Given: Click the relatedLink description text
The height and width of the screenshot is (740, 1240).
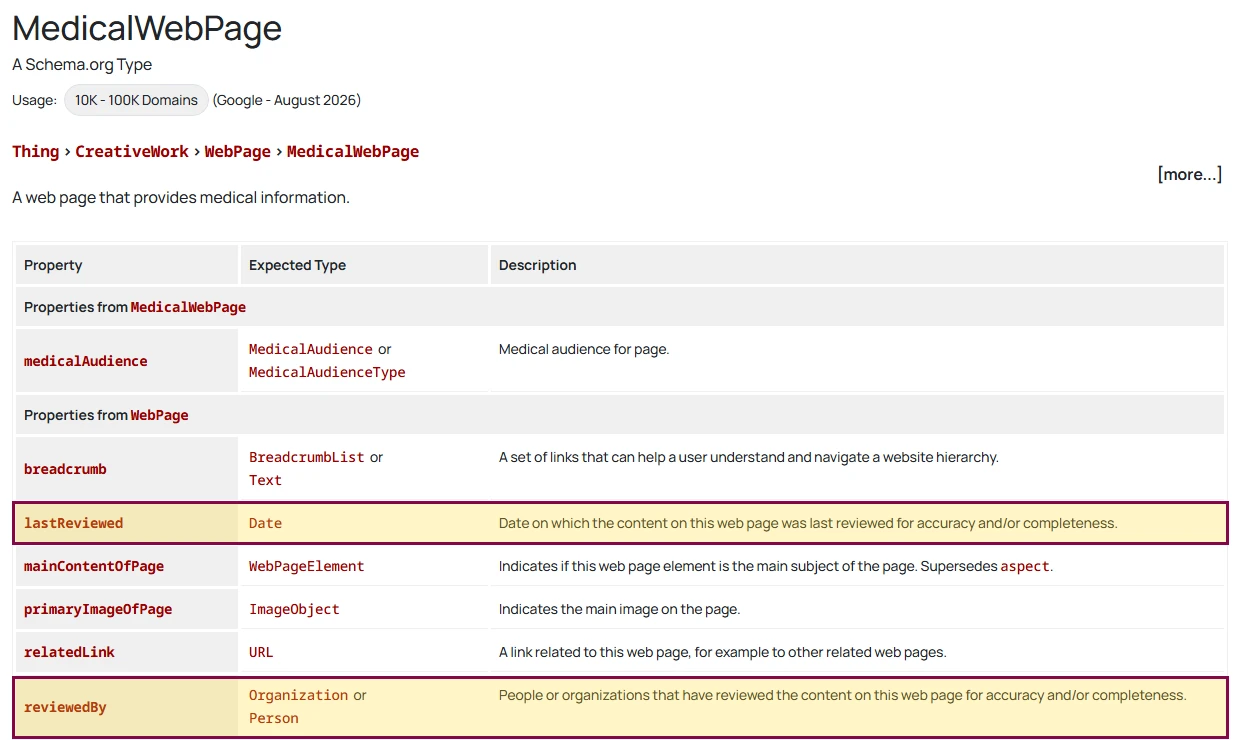Looking at the screenshot, I should pyautogui.click(x=722, y=652).
